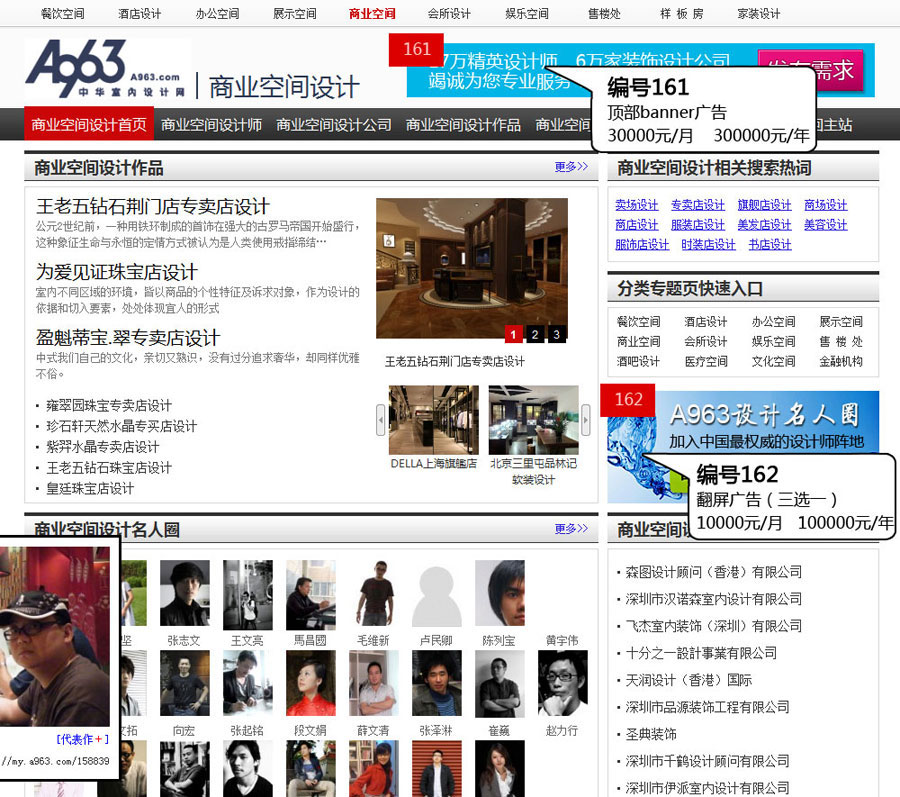Click the carousel right arrow
The width and height of the screenshot is (900, 797).
pyautogui.click(x=585, y=420)
